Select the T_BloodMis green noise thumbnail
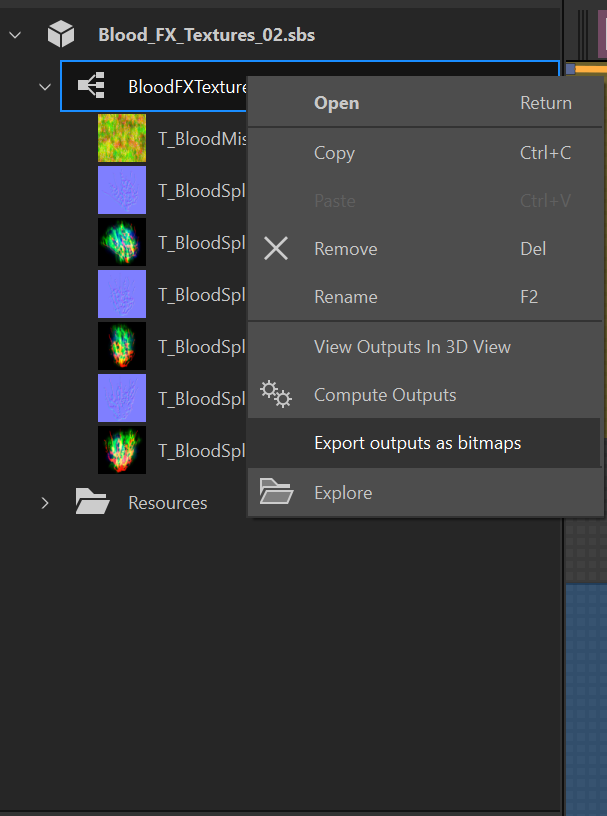The image size is (607, 816). pos(122,138)
